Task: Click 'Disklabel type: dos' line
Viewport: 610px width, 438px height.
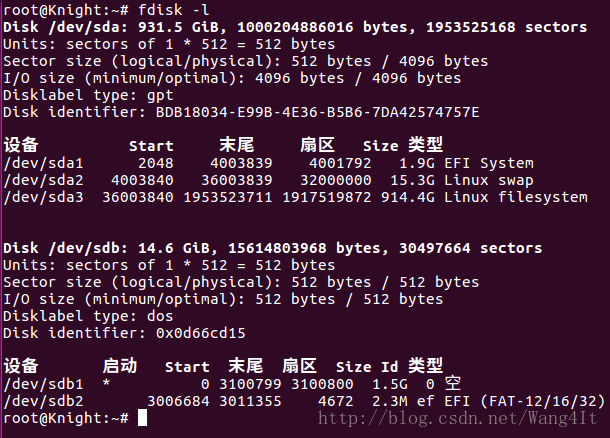Action: pyautogui.click(x=88, y=316)
